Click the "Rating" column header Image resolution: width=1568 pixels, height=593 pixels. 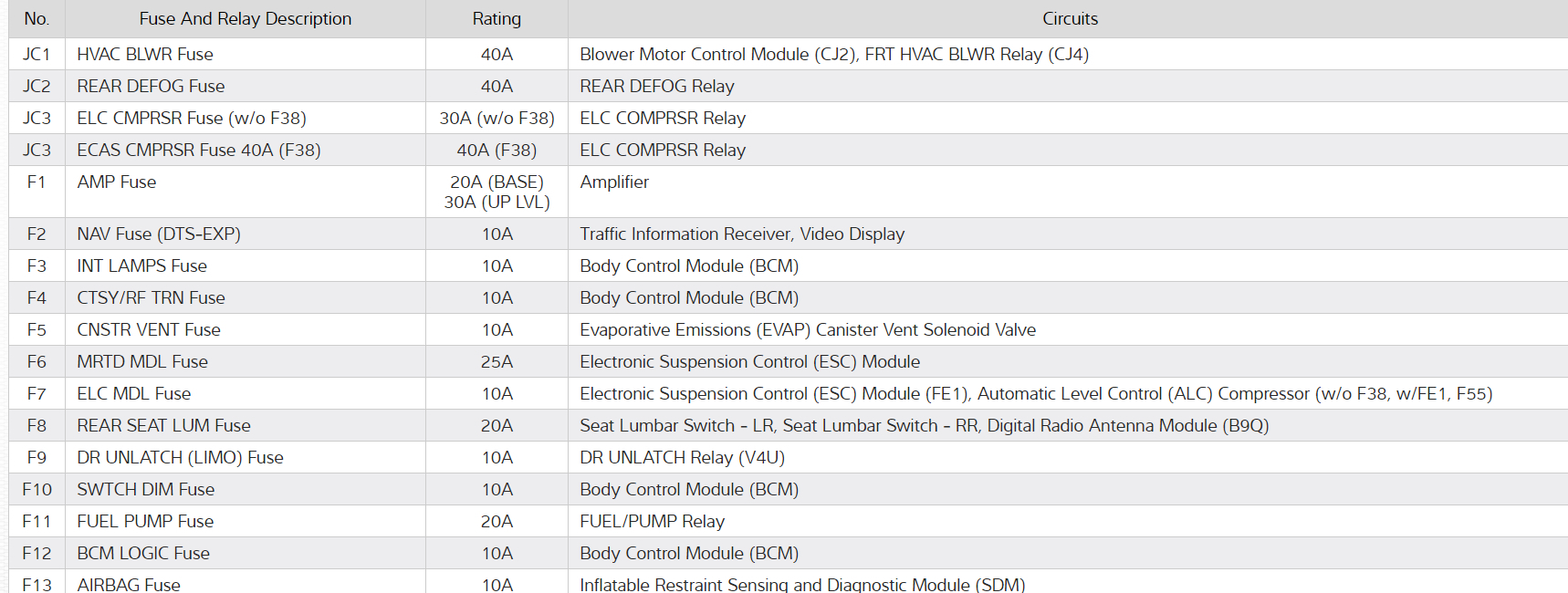pyautogui.click(x=497, y=18)
